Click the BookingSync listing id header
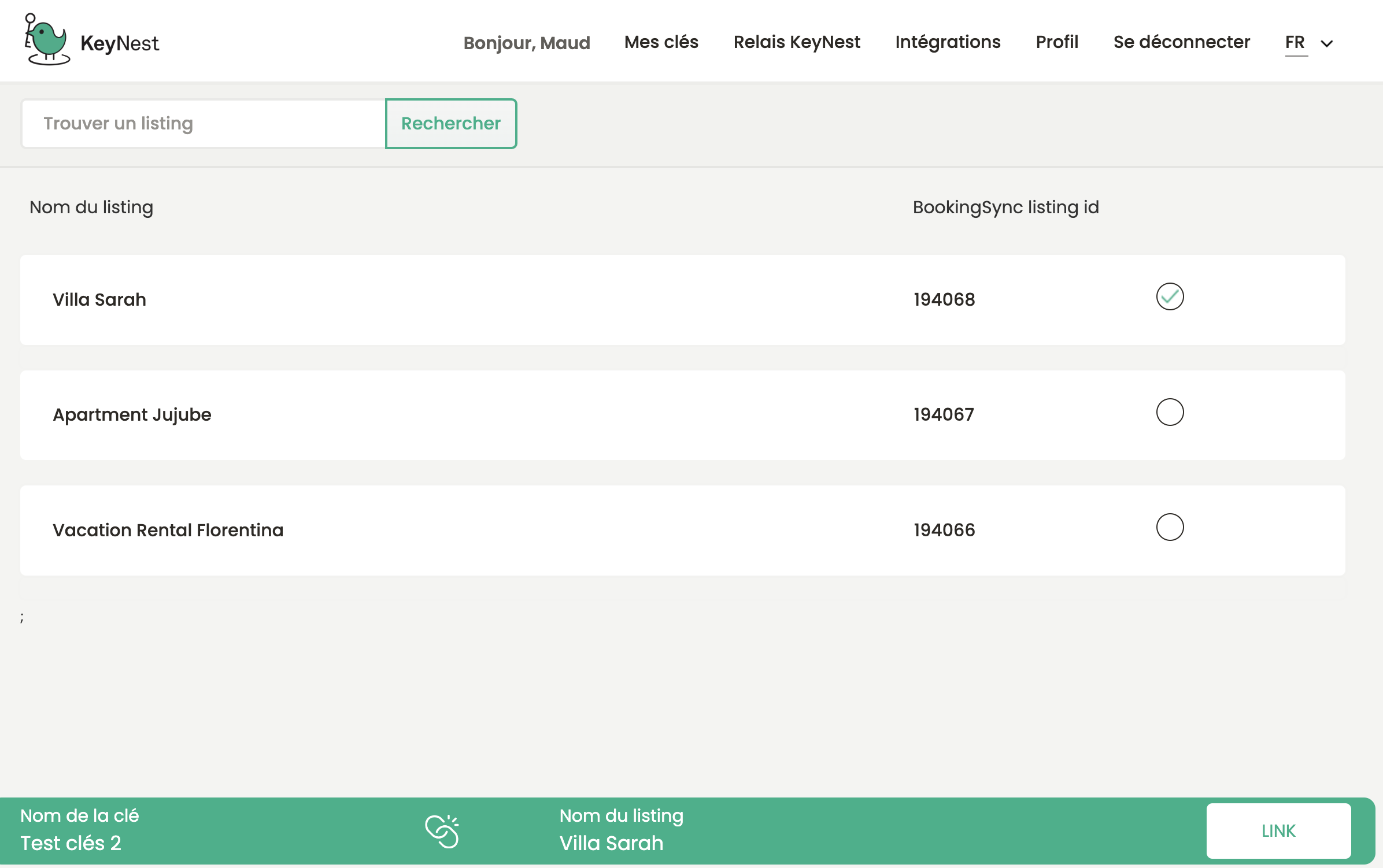The height and width of the screenshot is (868, 1383). pyautogui.click(x=1005, y=207)
